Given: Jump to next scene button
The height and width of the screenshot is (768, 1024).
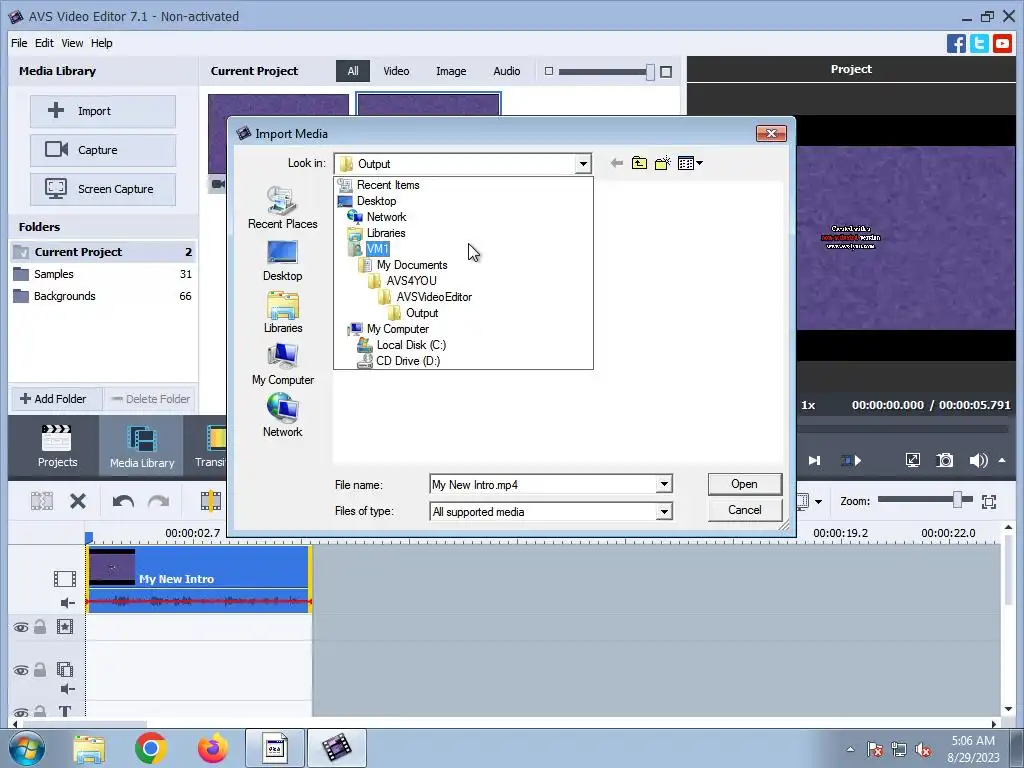Looking at the screenshot, I should [x=850, y=460].
